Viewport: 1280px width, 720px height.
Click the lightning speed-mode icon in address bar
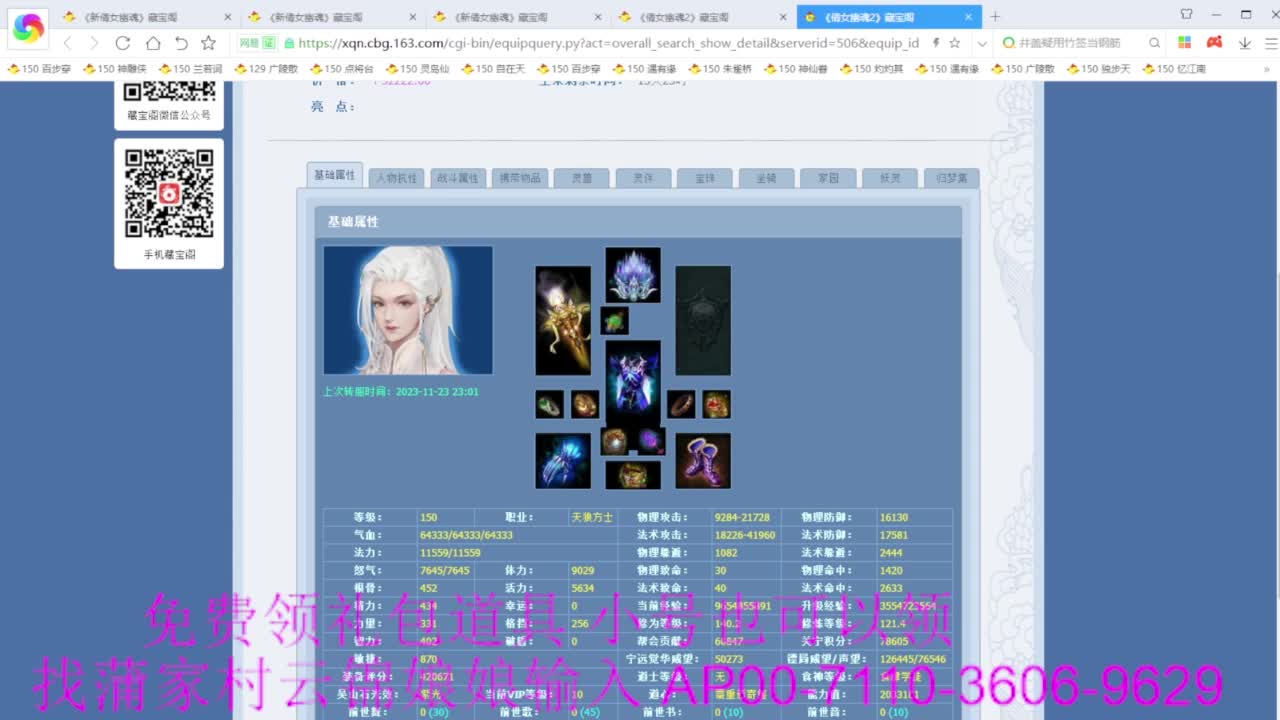click(x=936, y=43)
